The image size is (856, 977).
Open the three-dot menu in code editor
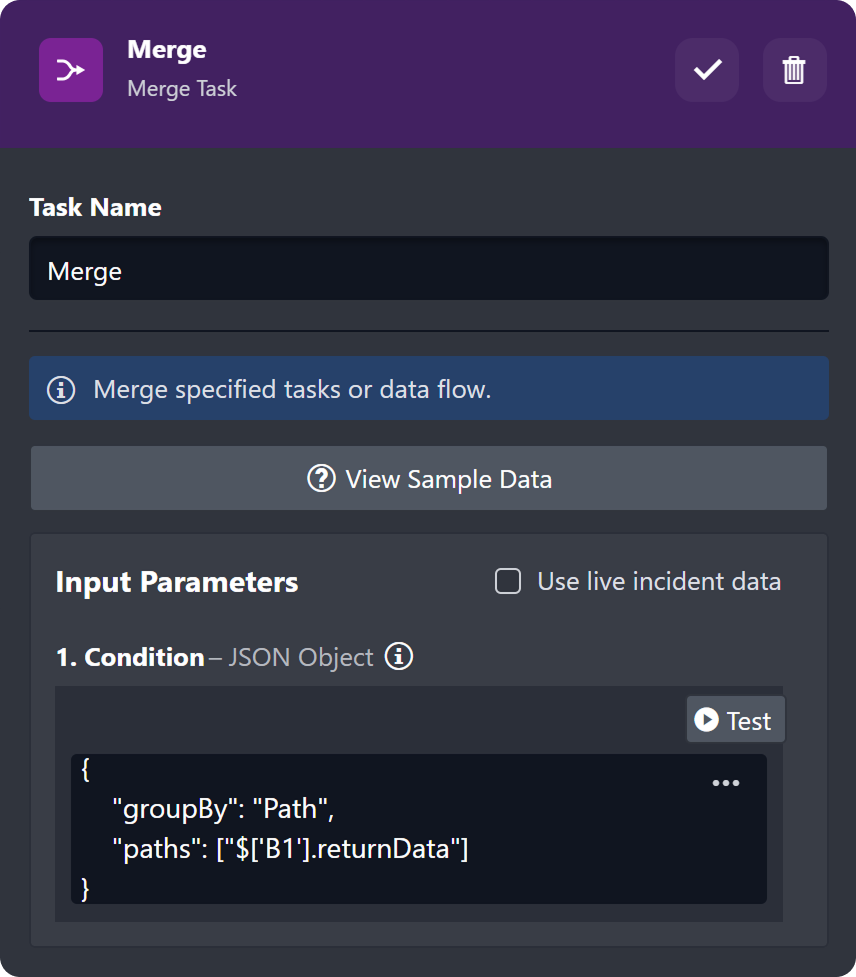pos(725,783)
